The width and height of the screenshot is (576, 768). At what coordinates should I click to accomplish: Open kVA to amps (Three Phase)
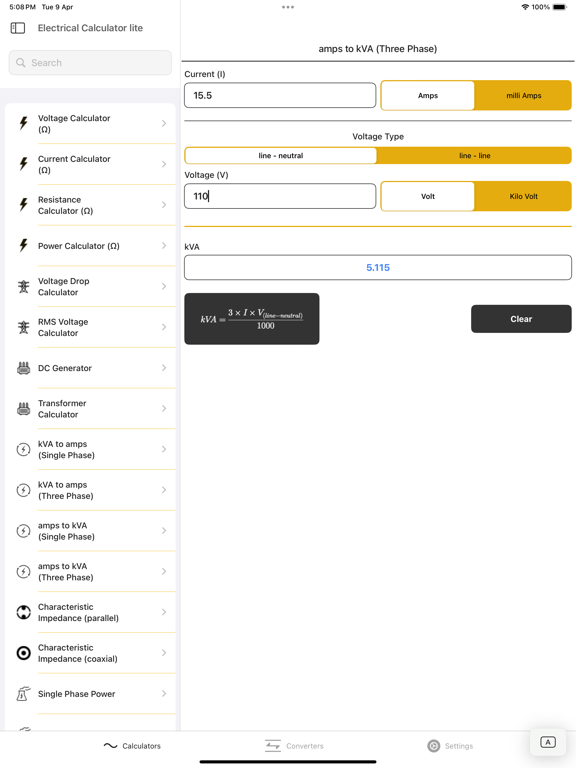pos(90,490)
